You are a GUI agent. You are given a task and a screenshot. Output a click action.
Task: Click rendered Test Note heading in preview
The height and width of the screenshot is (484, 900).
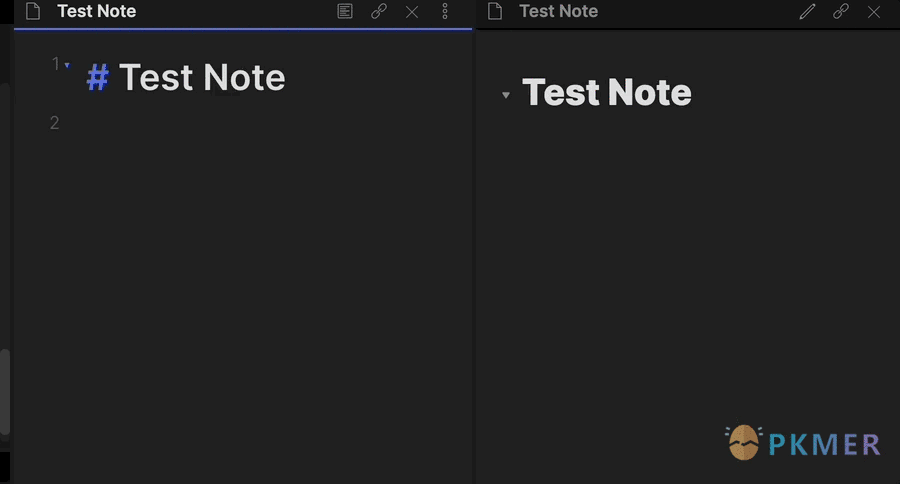point(607,92)
